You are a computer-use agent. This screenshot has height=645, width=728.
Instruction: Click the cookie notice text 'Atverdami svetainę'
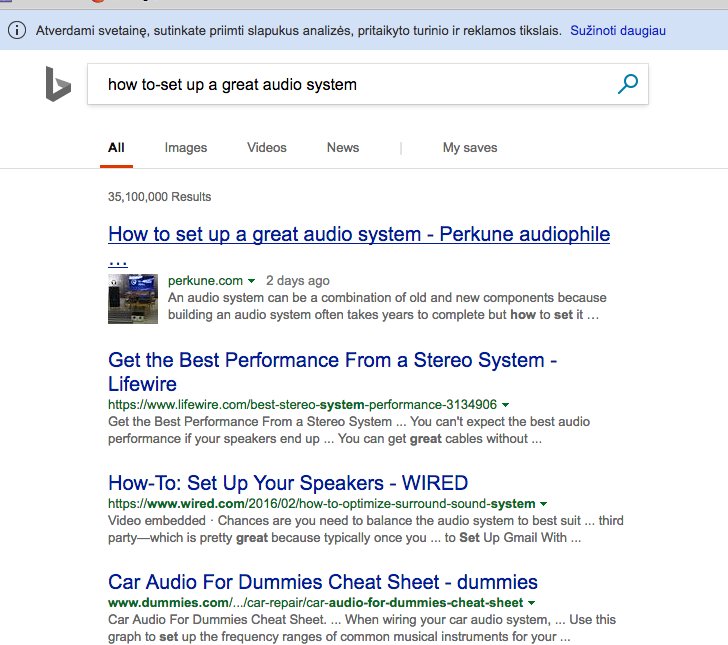(x=299, y=31)
